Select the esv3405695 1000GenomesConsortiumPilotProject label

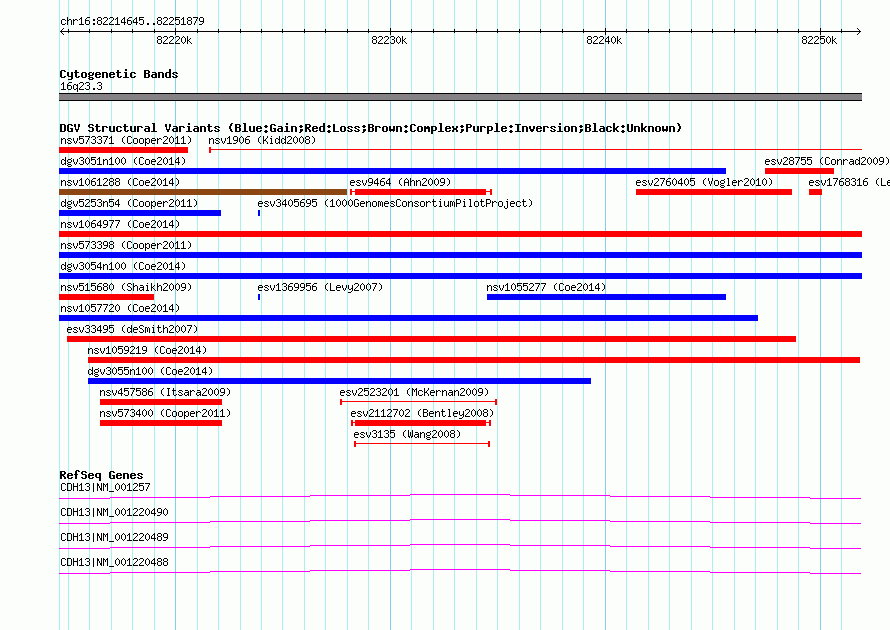pos(395,203)
